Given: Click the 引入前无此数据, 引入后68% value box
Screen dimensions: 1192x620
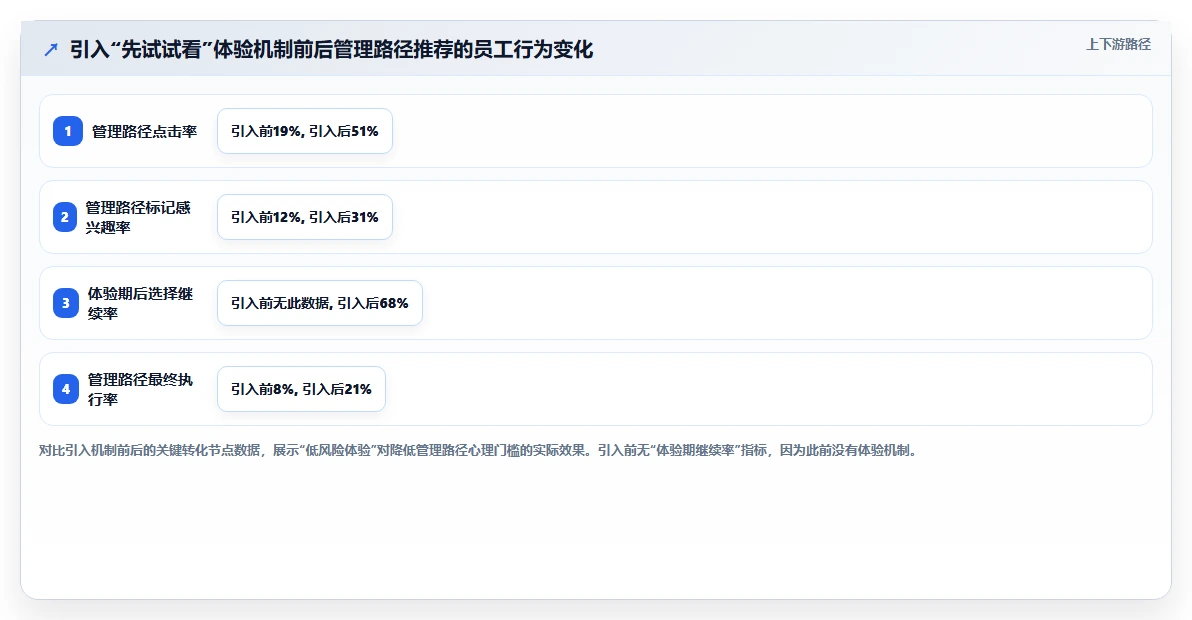Looking at the screenshot, I should (x=320, y=302).
